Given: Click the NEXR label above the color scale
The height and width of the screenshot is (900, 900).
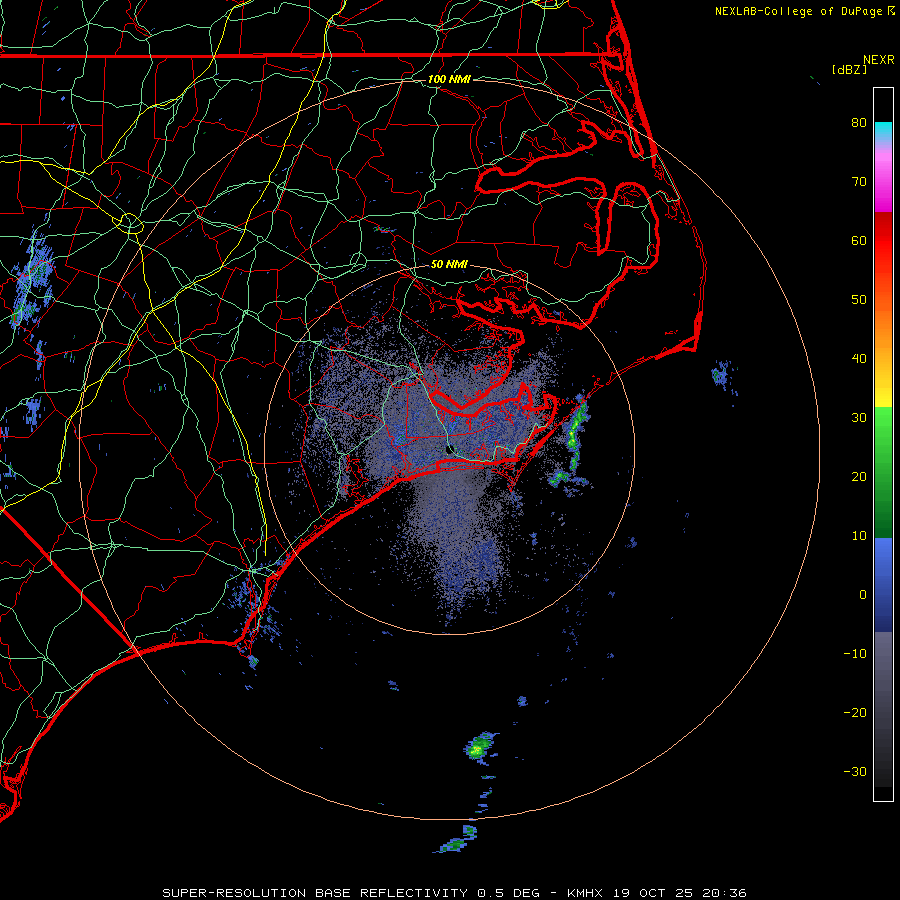Looking at the screenshot, I should (879, 60).
